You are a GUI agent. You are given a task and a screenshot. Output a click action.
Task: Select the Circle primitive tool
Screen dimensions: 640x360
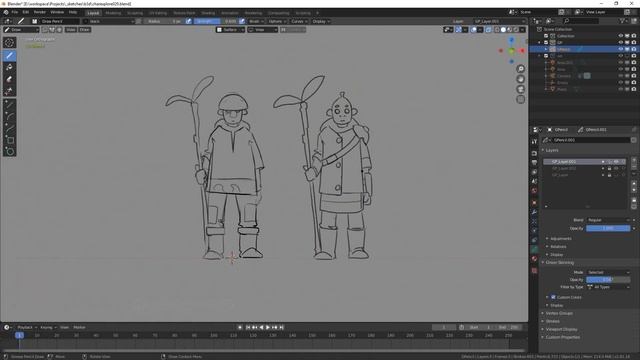pos(9,152)
